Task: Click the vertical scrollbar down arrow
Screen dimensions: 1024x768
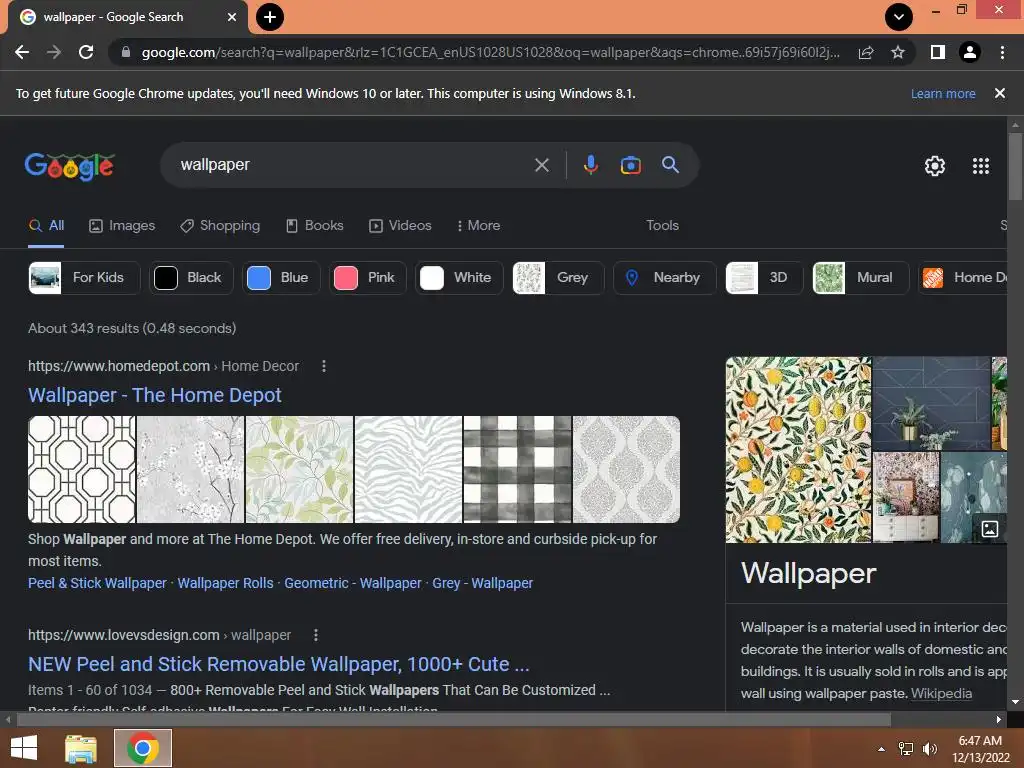Action: (x=1015, y=702)
